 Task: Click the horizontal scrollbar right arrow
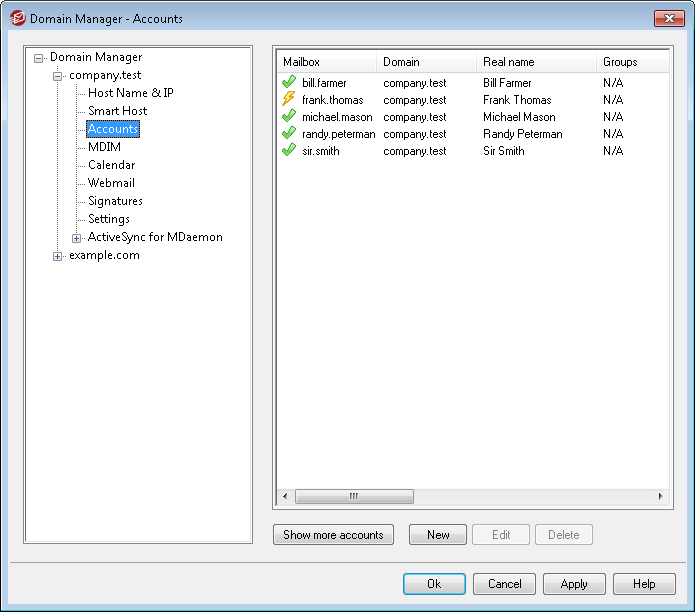tap(659, 496)
